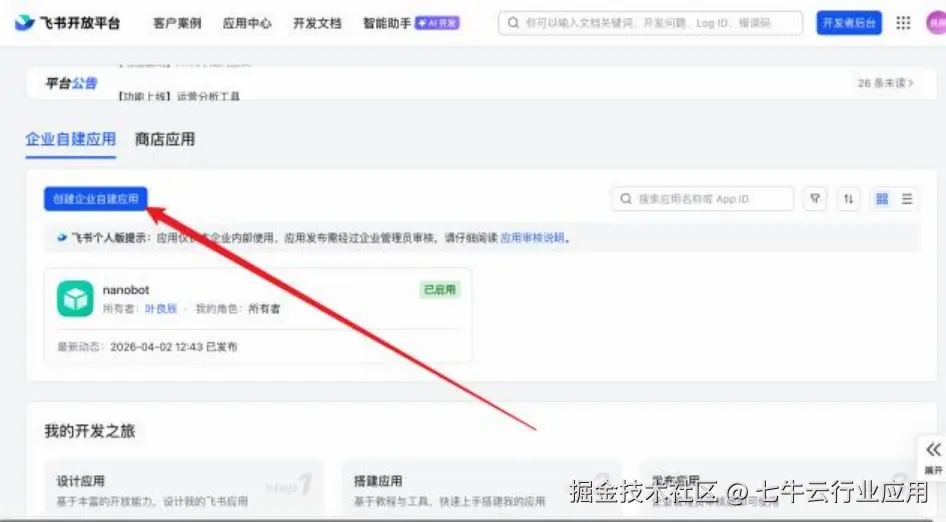Open the app list filter icon

coord(814,199)
